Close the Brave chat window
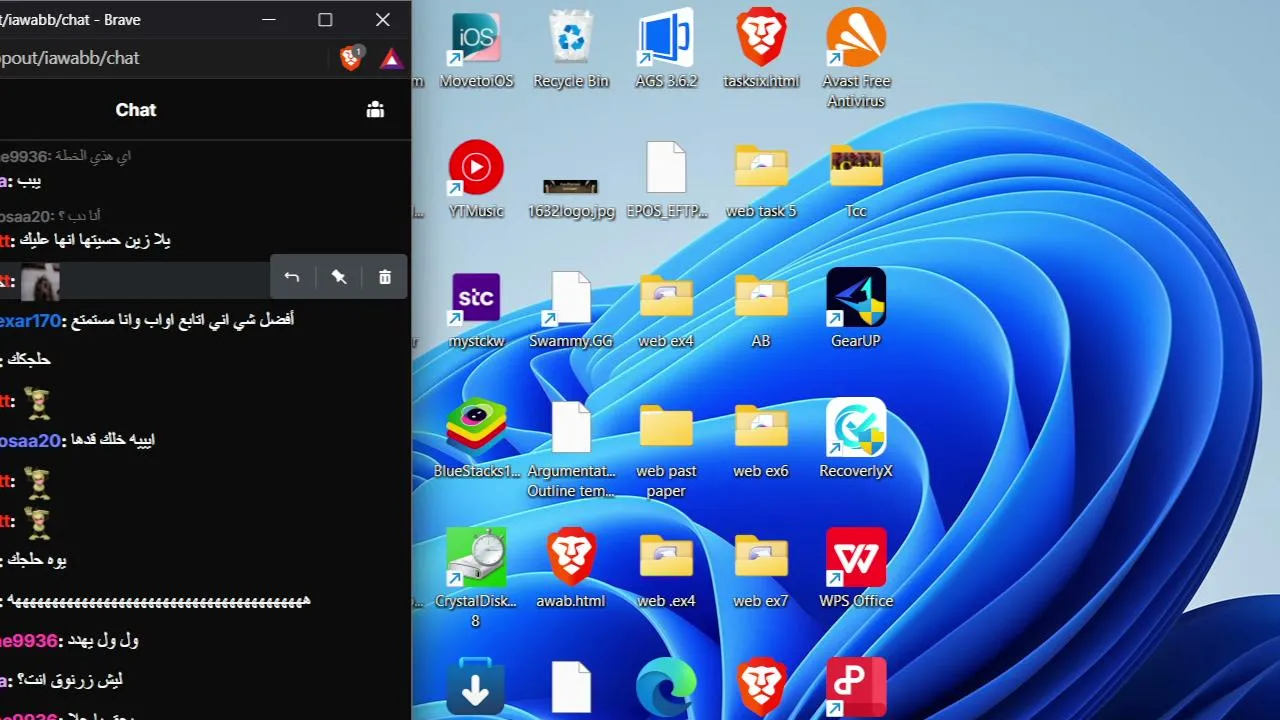This screenshot has height=720, width=1280. pos(383,20)
